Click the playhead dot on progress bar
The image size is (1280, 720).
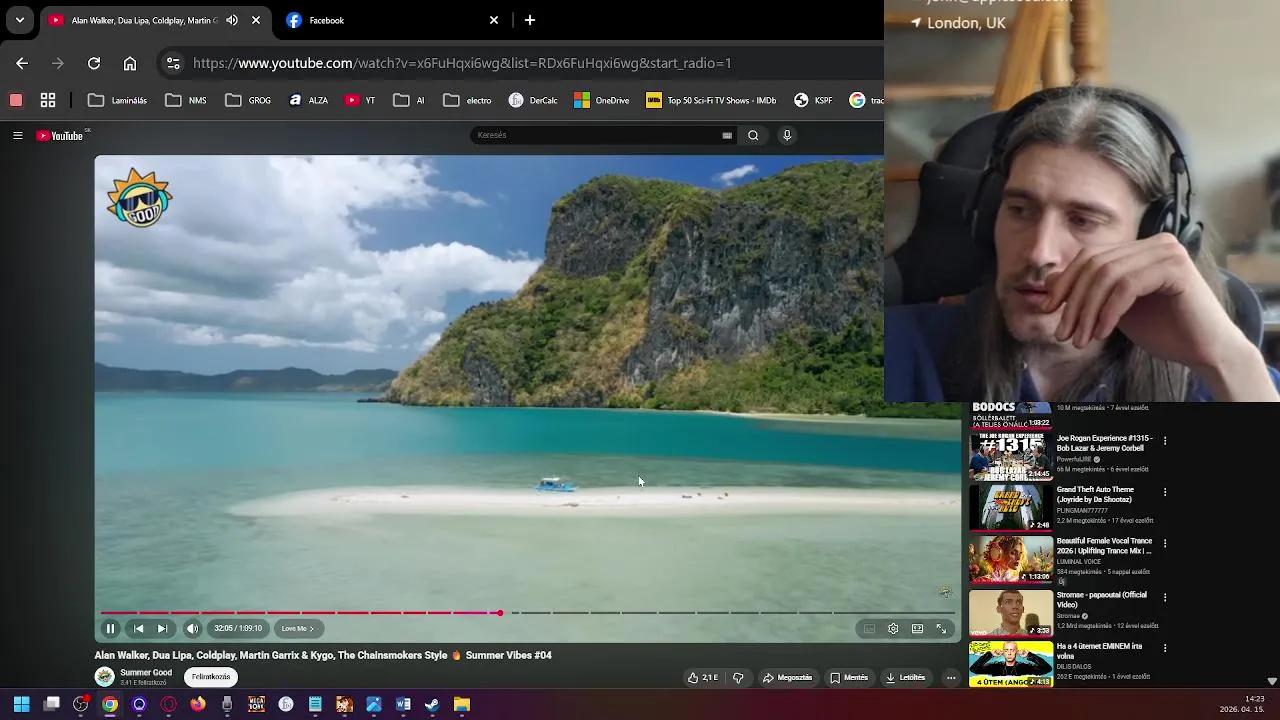[499, 613]
